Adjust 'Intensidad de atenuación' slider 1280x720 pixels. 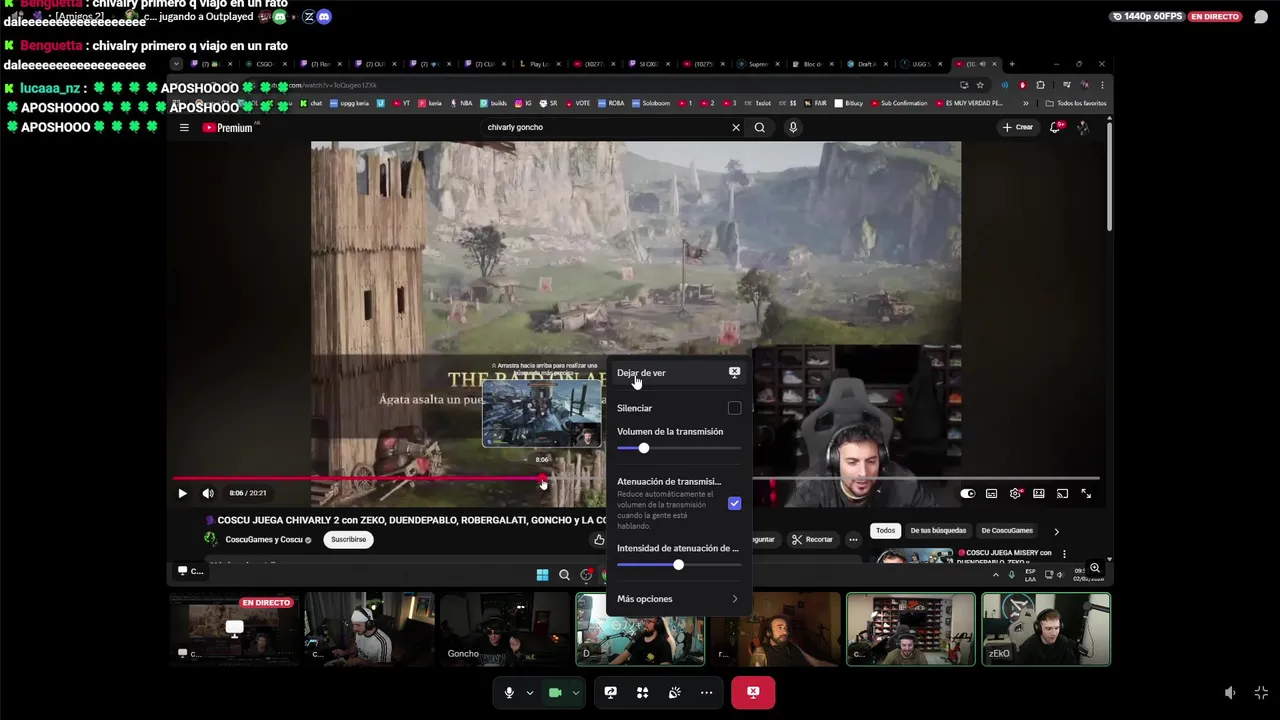[x=679, y=565]
